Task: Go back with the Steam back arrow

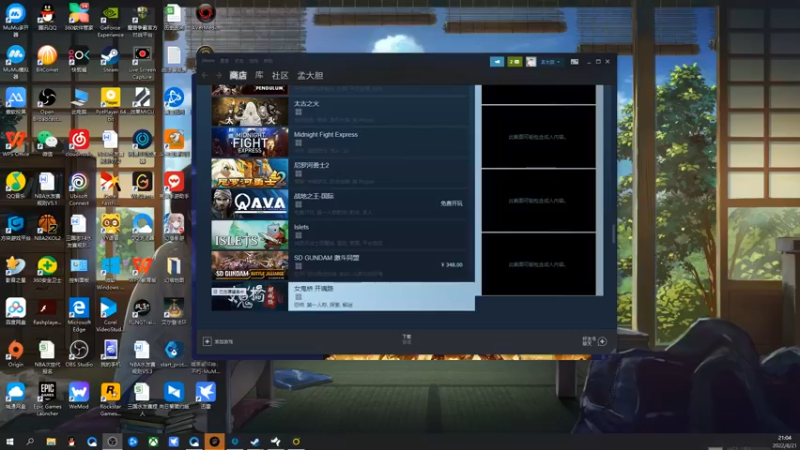Action: point(205,76)
